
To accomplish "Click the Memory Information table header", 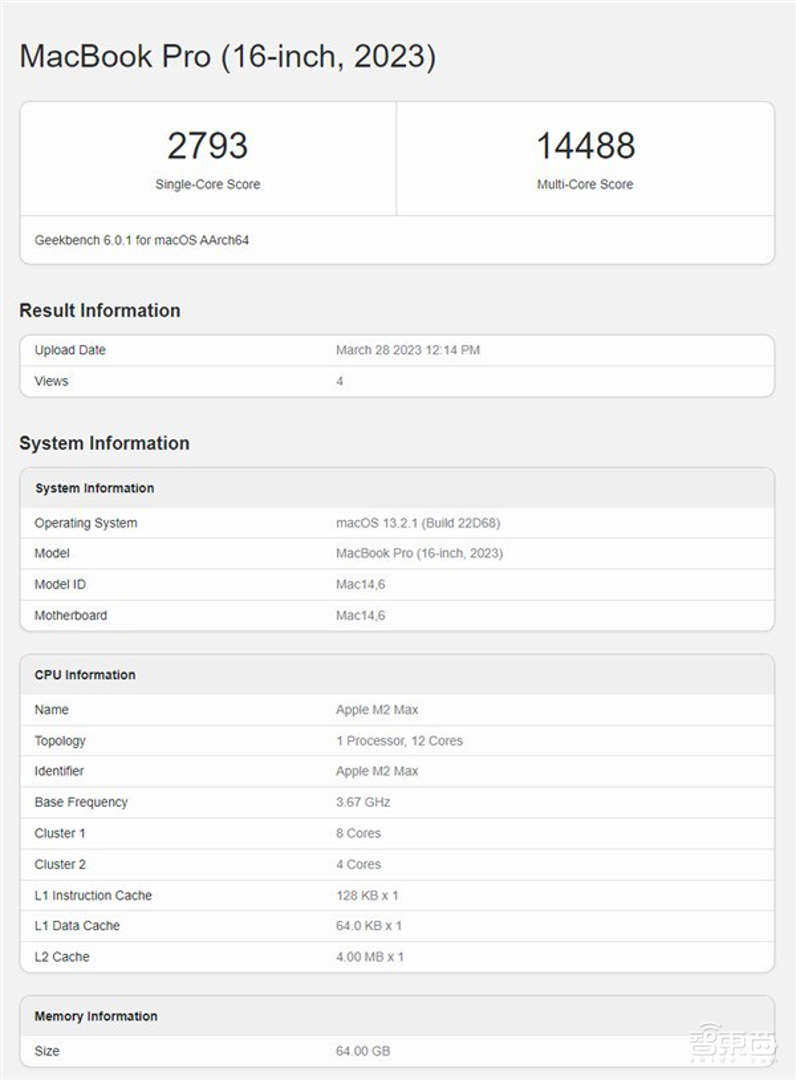I will point(96,1016).
